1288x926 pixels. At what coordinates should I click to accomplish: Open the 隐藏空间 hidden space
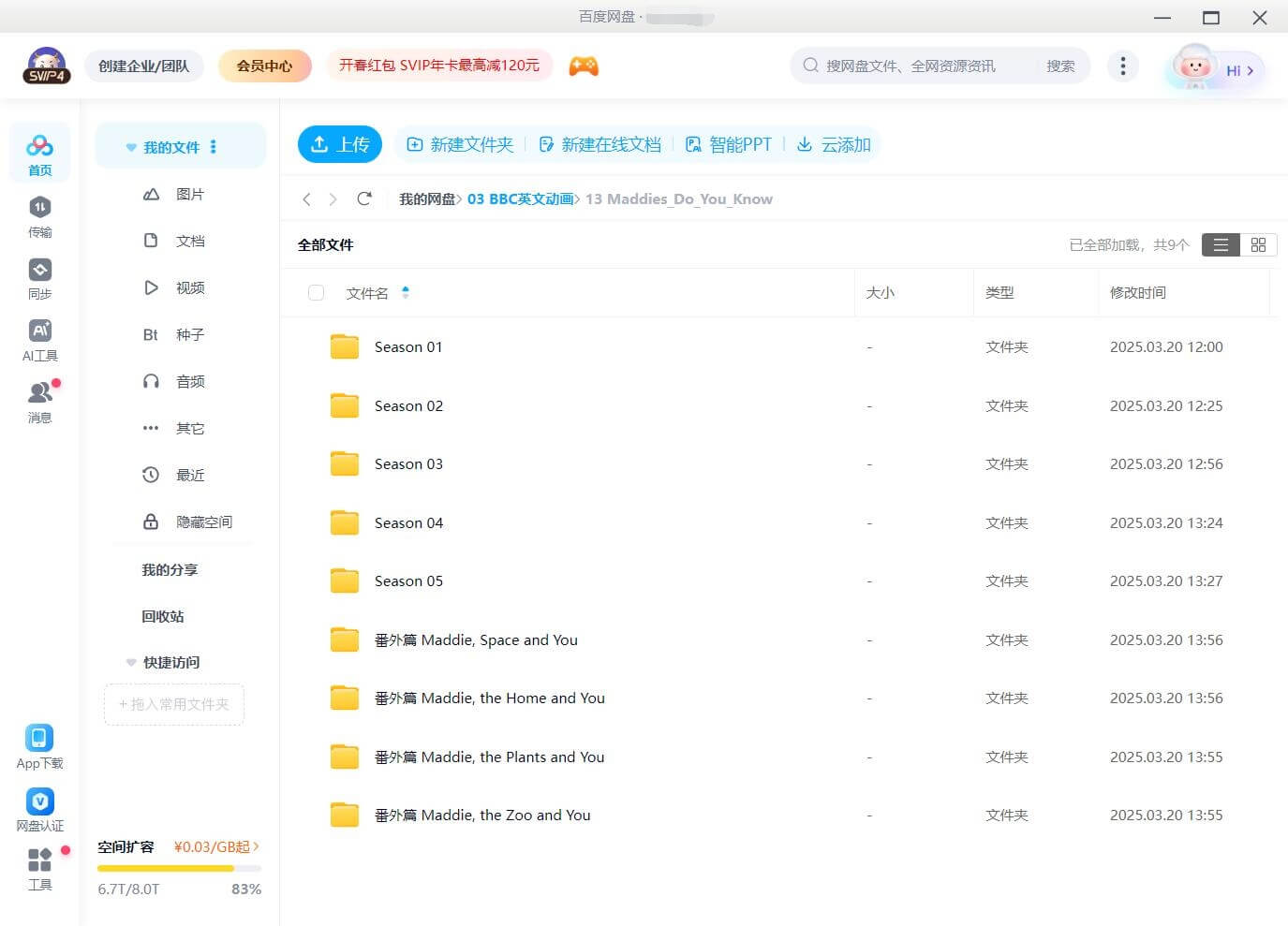[x=202, y=522]
